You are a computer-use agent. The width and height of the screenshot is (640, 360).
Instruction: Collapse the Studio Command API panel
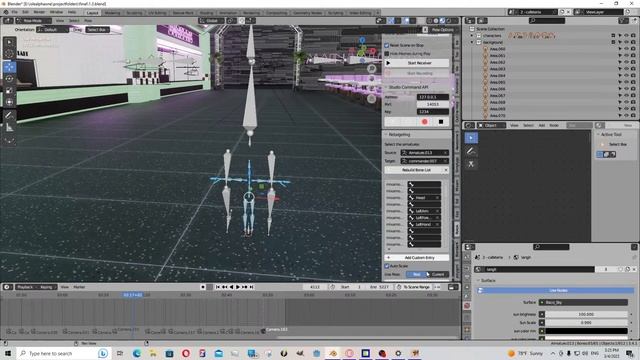click(386, 87)
